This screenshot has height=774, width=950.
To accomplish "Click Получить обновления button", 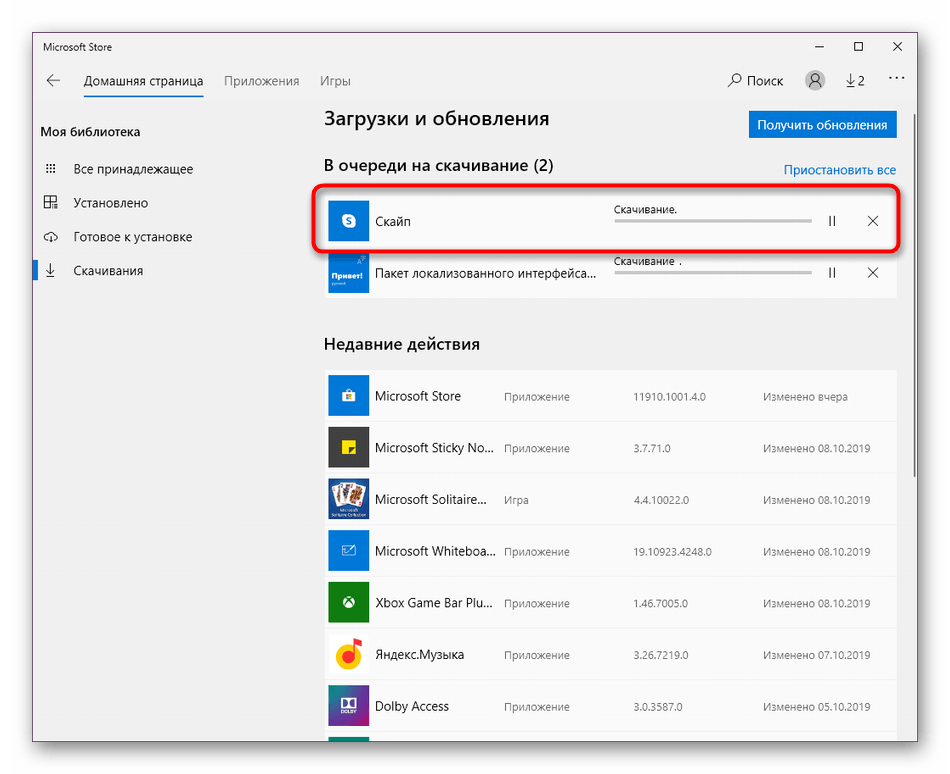I will pos(822,125).
